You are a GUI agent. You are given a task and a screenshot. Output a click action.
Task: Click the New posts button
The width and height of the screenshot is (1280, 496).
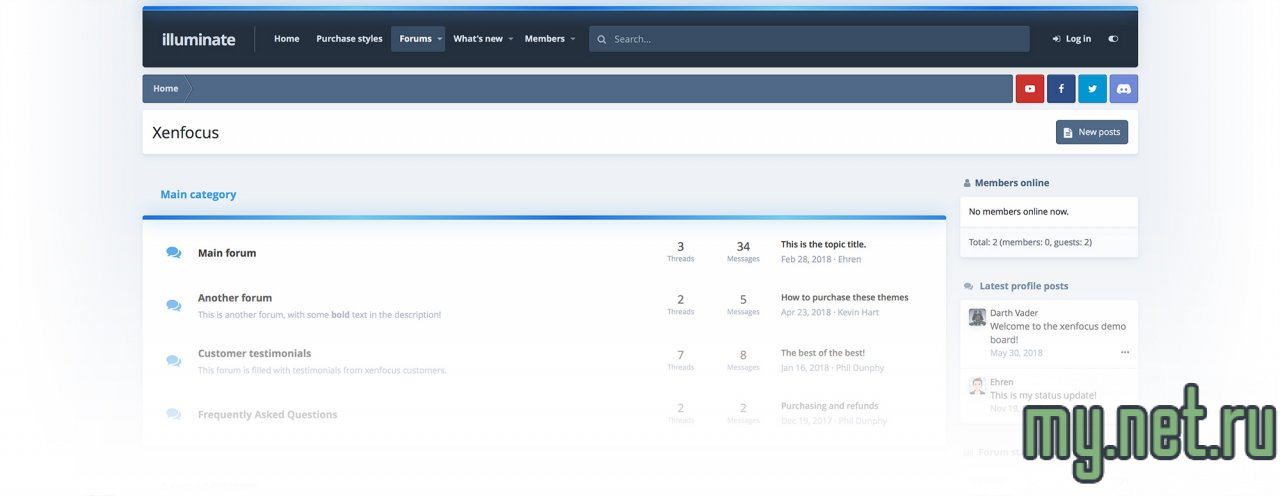[x=1091, y=132]
